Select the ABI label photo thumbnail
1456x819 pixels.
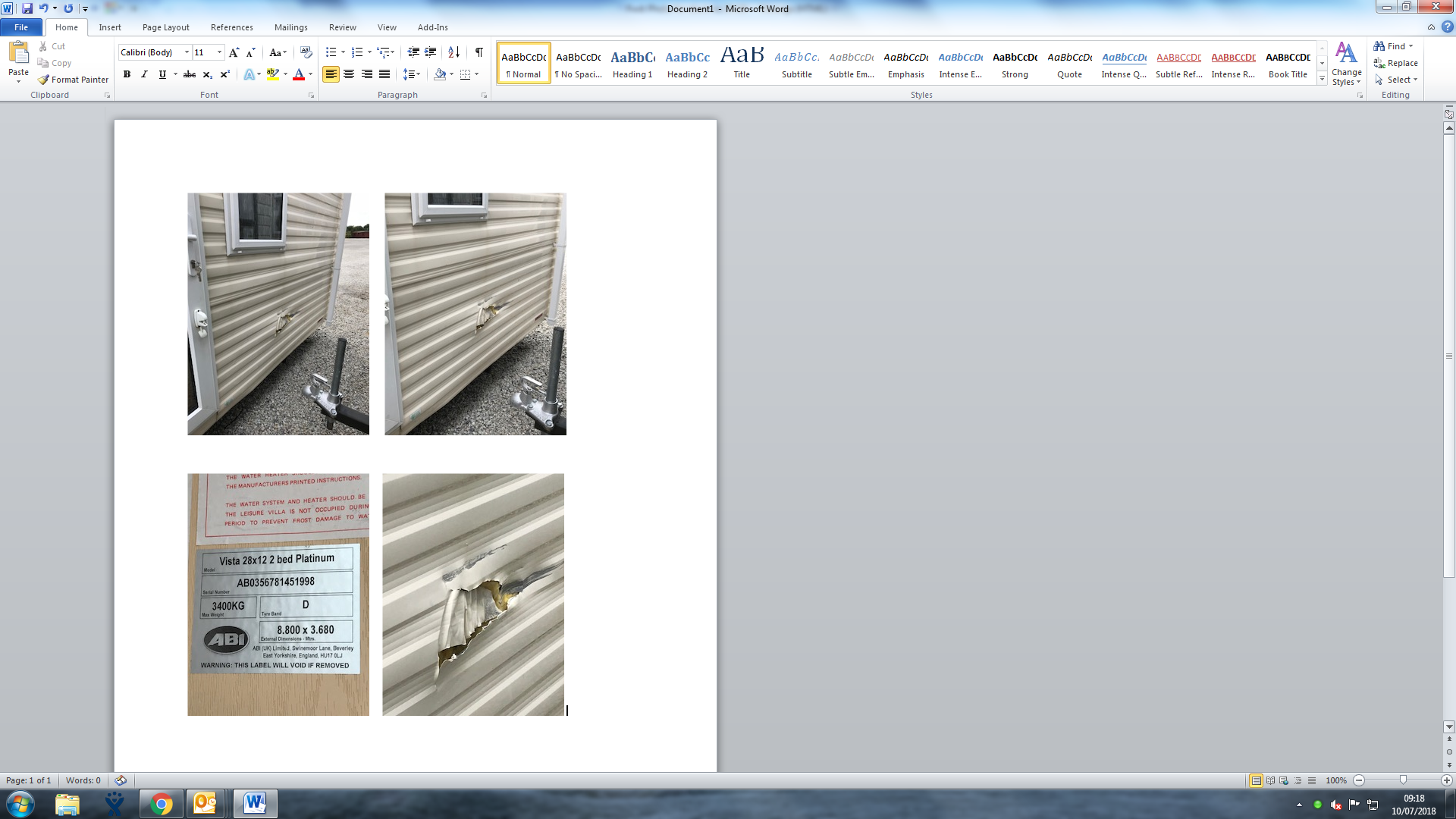278,595
